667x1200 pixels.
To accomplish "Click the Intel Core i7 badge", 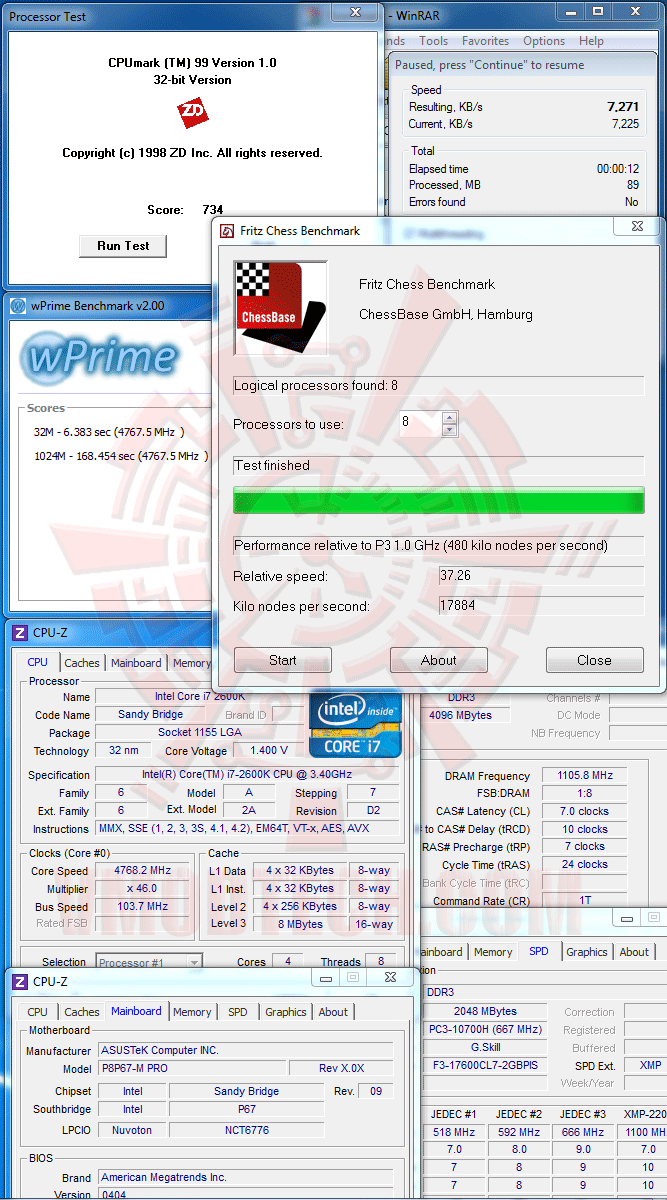I will click(355, 723).
